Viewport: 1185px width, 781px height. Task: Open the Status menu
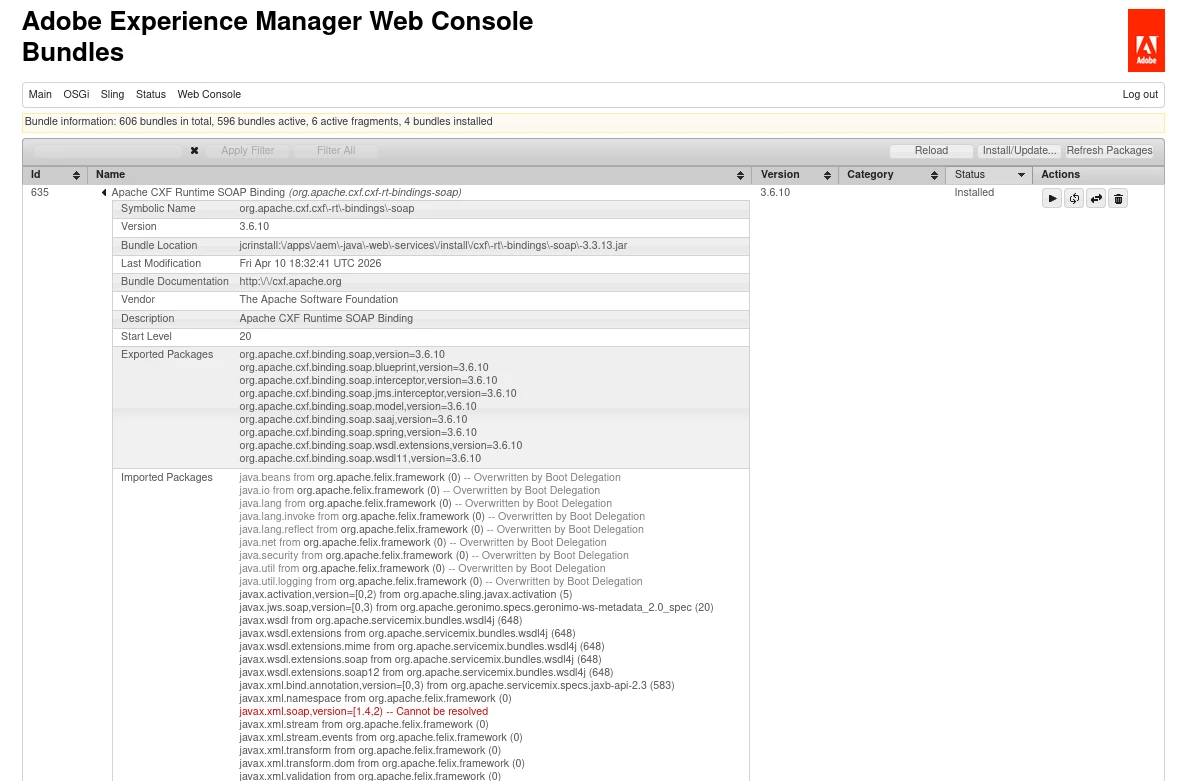(150, 95)
